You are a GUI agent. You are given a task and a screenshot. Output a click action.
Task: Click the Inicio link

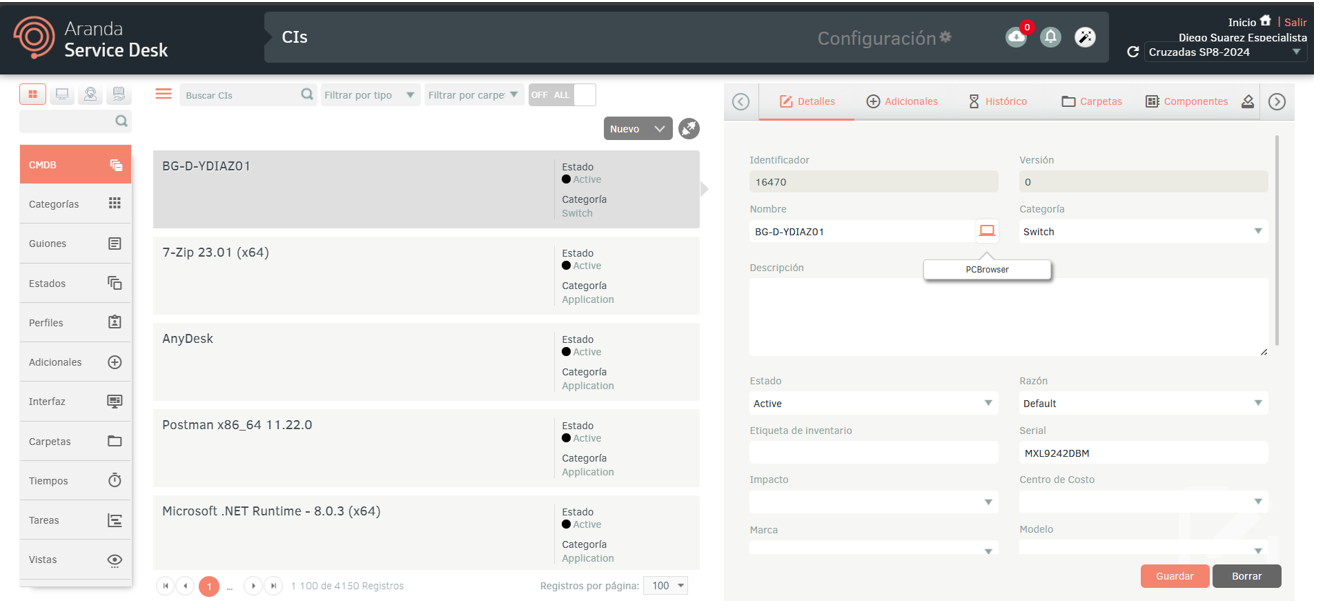point(1242,22)
